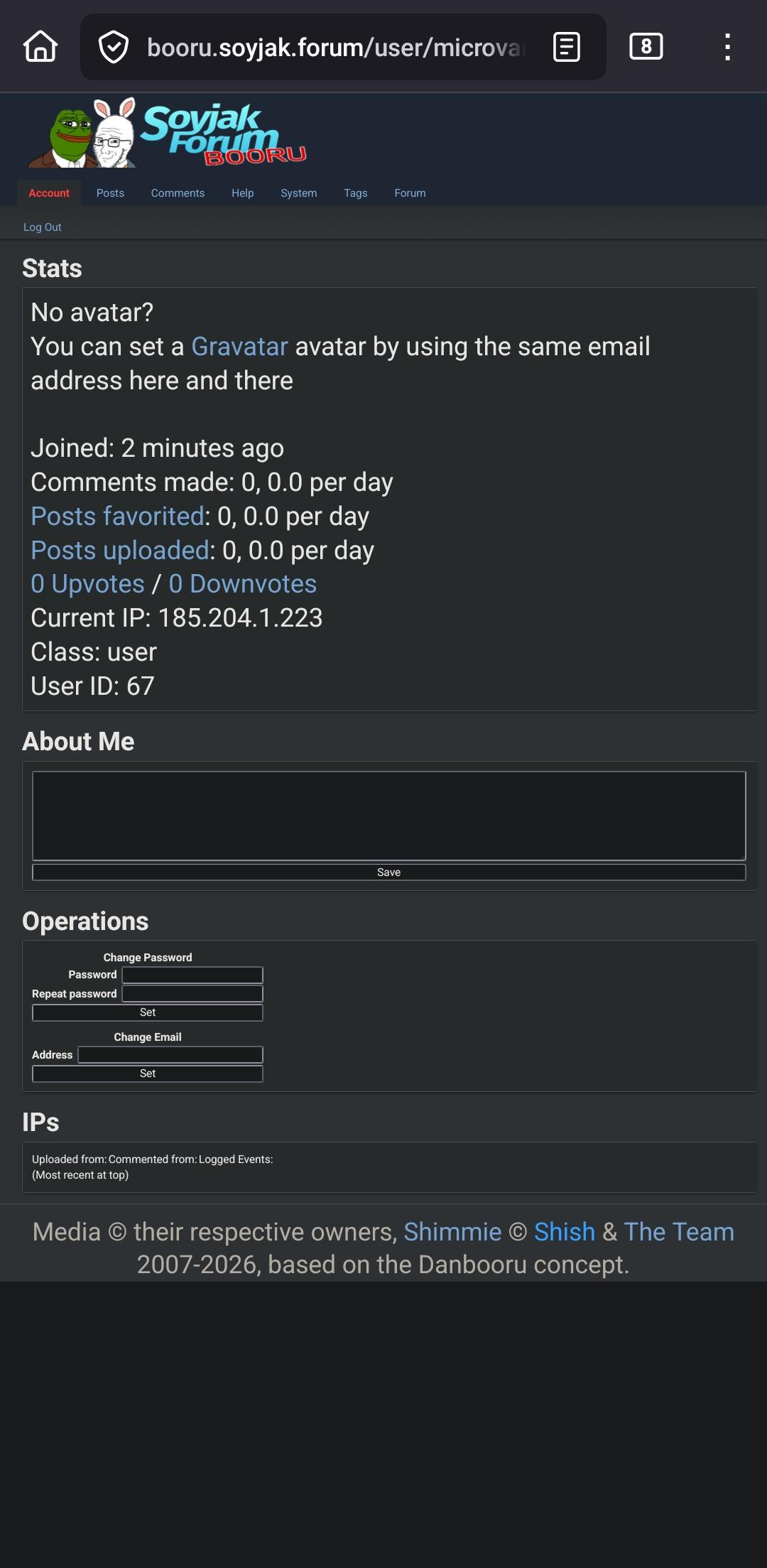The height and width of the screenshot is (1568, 767).
Task: Open the tabs counter showing 8
Action: pyautogui.click(x=646, y=47)
